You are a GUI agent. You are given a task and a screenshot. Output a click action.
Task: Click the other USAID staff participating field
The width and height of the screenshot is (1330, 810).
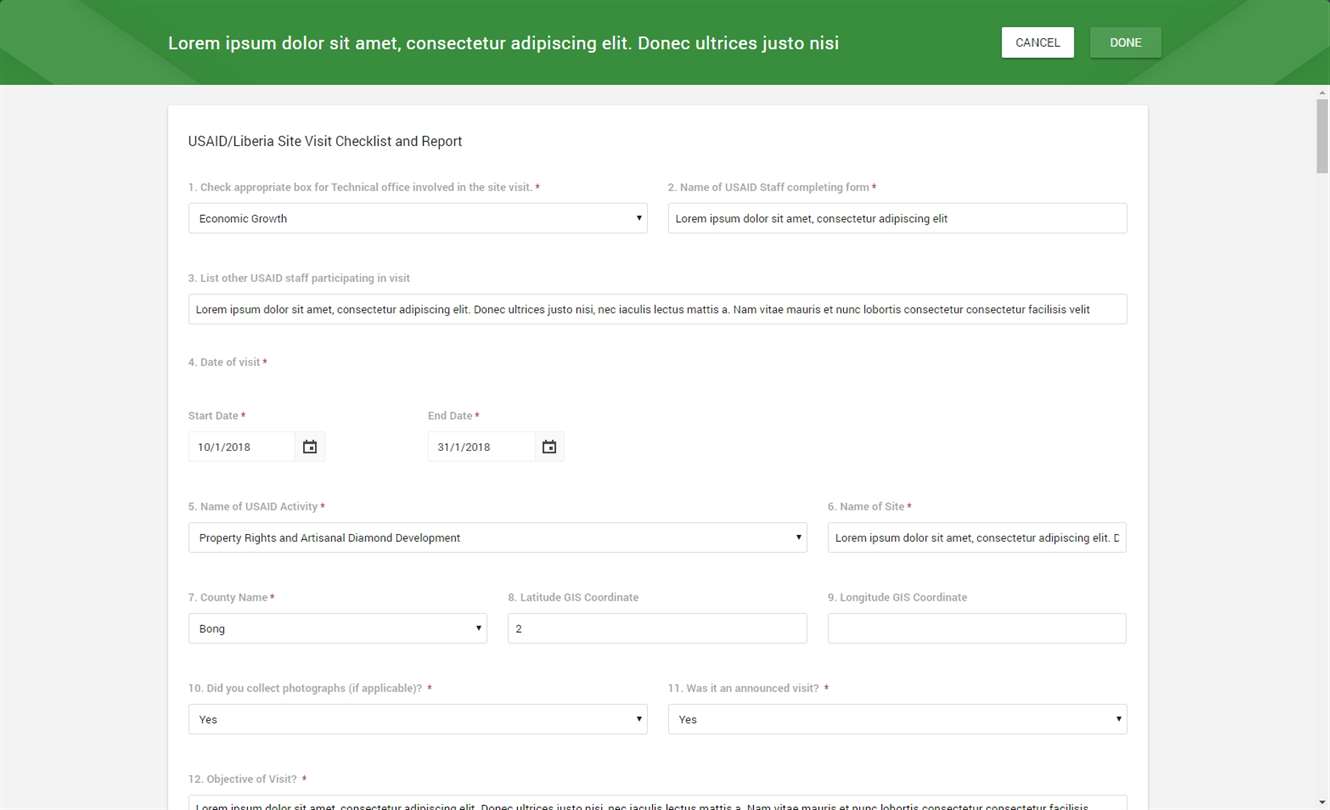pos(657,310)
